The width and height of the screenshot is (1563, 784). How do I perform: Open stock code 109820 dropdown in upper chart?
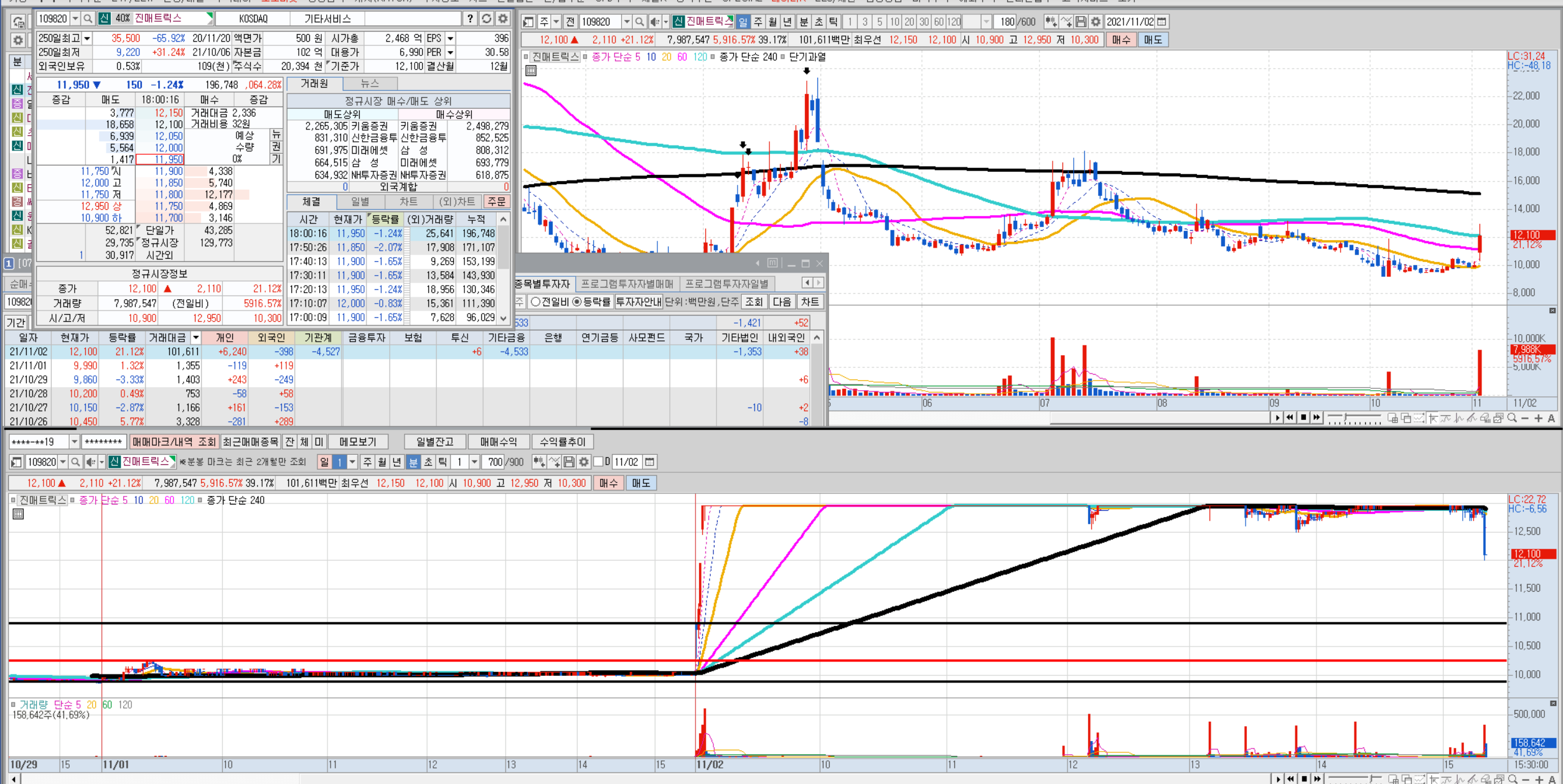[x=626, y=22]
